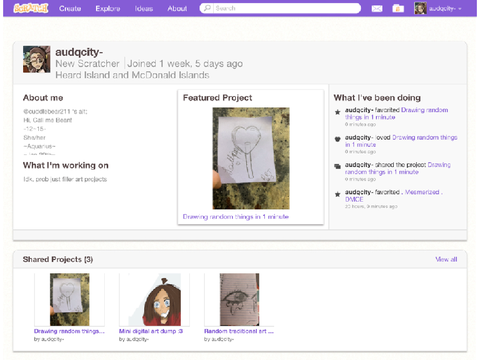
Task: Click the "Shared Projects (3)" heading
Action: coord(58,259)
